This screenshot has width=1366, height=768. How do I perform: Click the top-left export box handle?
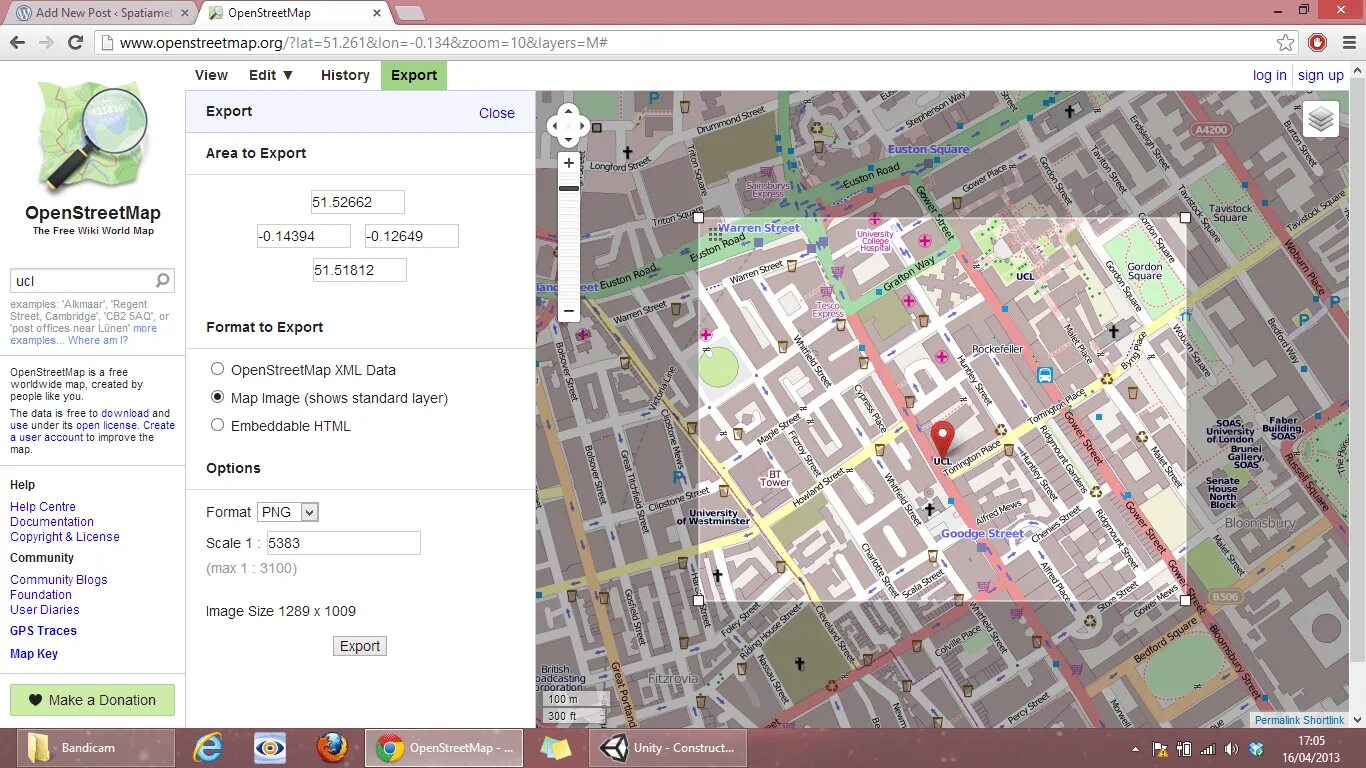(699, 217)
